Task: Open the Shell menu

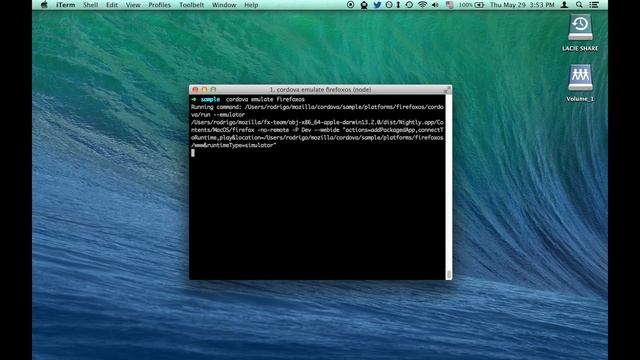Action: (x=90, y=5)
